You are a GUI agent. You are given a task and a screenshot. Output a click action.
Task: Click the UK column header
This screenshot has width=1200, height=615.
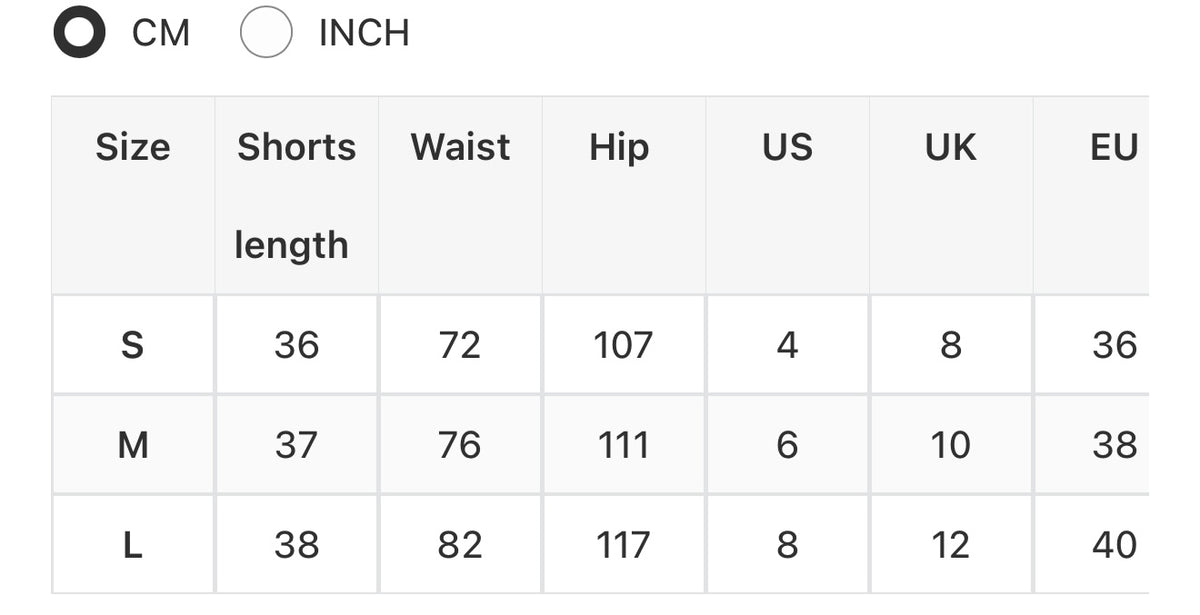click(x=951, y=195)
